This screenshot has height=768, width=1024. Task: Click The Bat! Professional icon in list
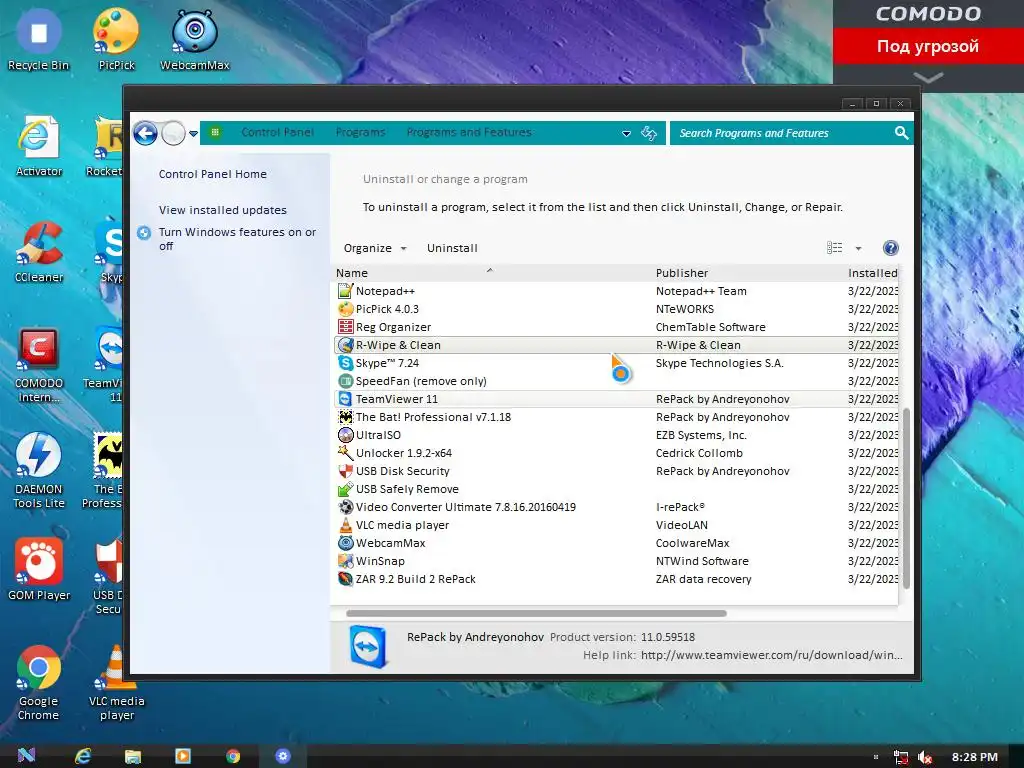[345, 417]
